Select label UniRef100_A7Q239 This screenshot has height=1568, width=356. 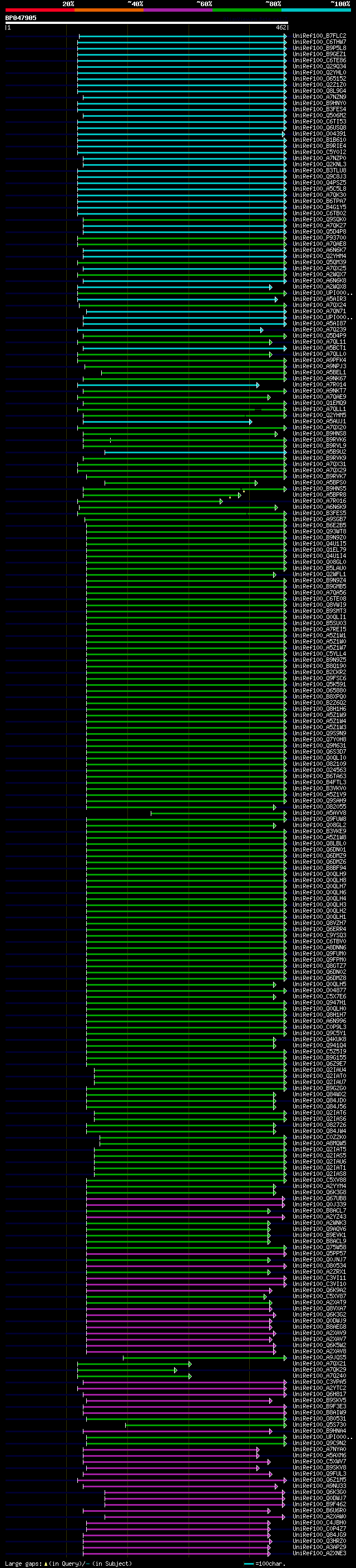319,330
